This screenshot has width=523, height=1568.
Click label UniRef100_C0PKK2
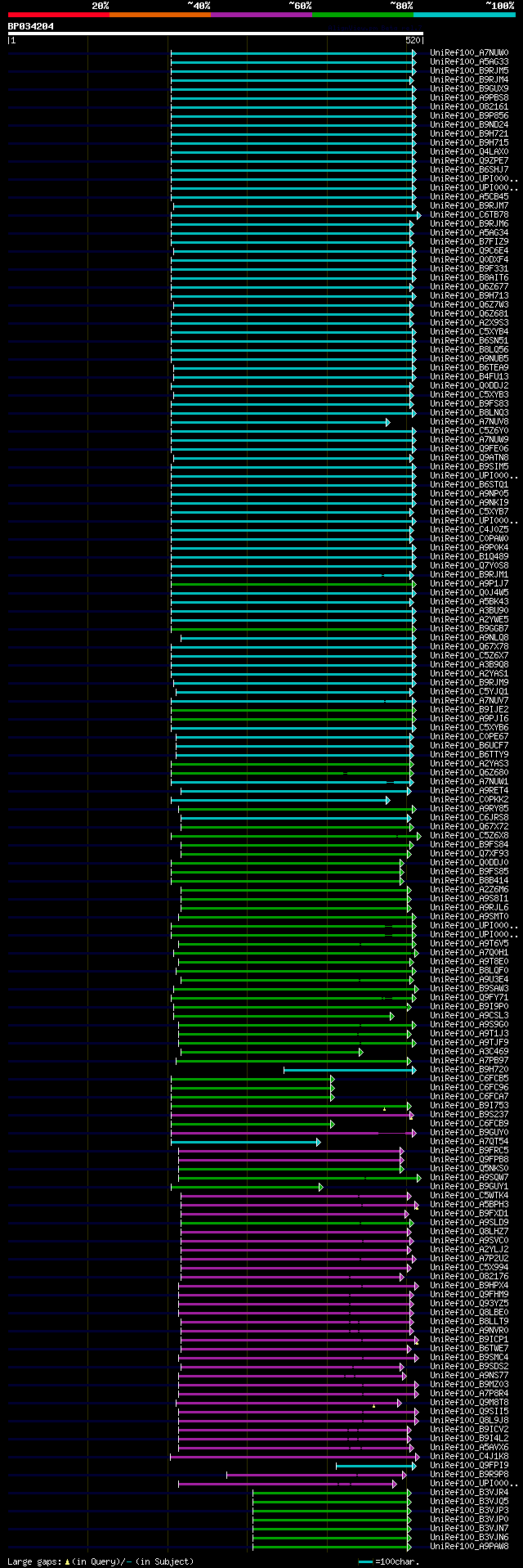pyautogui.click(x=469, y=800)
